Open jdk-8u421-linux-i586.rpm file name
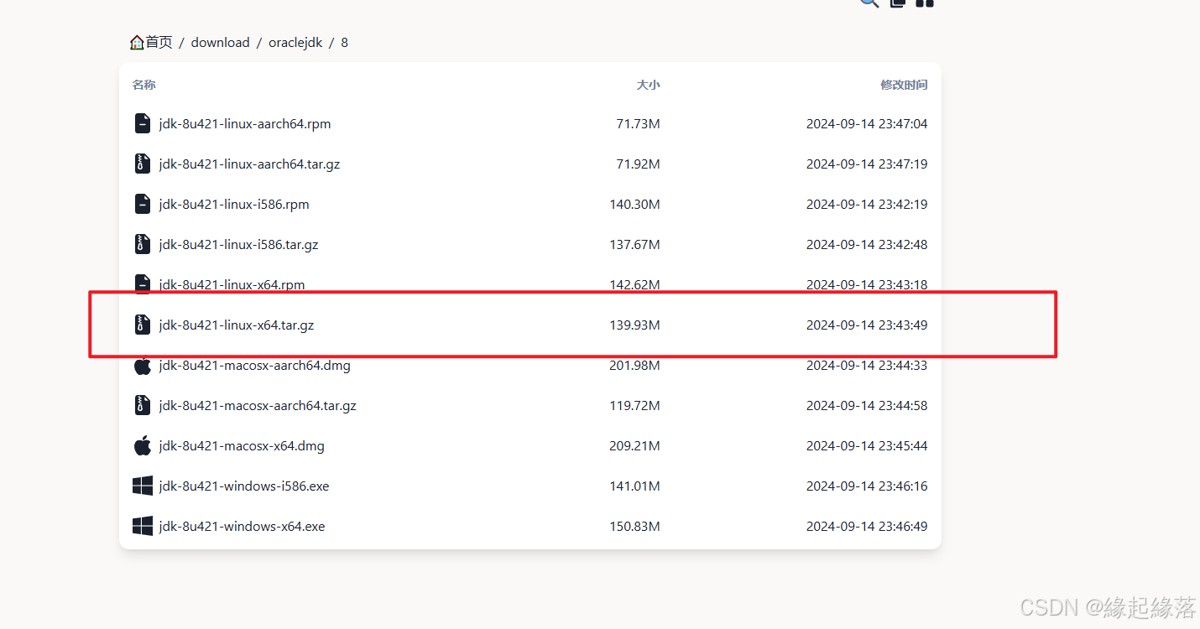 pos(234,204)
